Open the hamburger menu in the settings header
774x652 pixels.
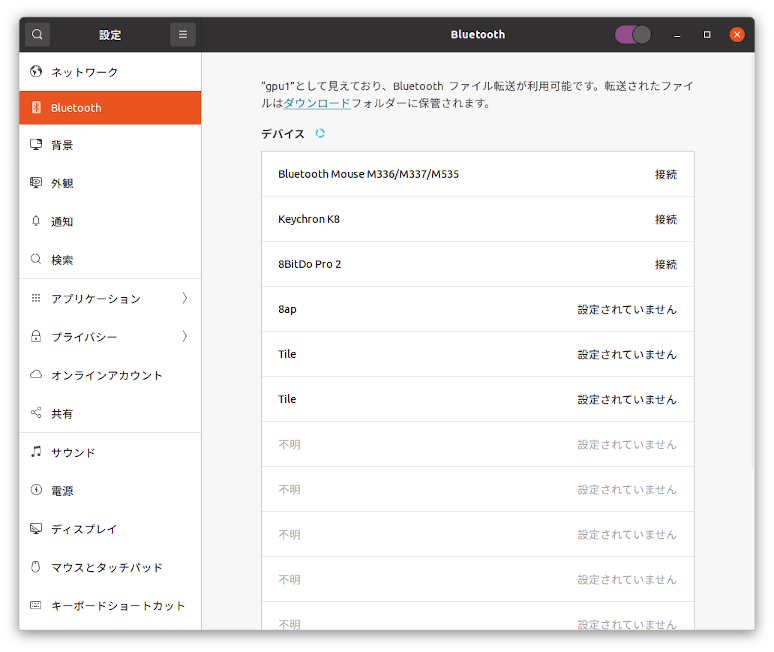pyautogui.click(x=183, y=34)
